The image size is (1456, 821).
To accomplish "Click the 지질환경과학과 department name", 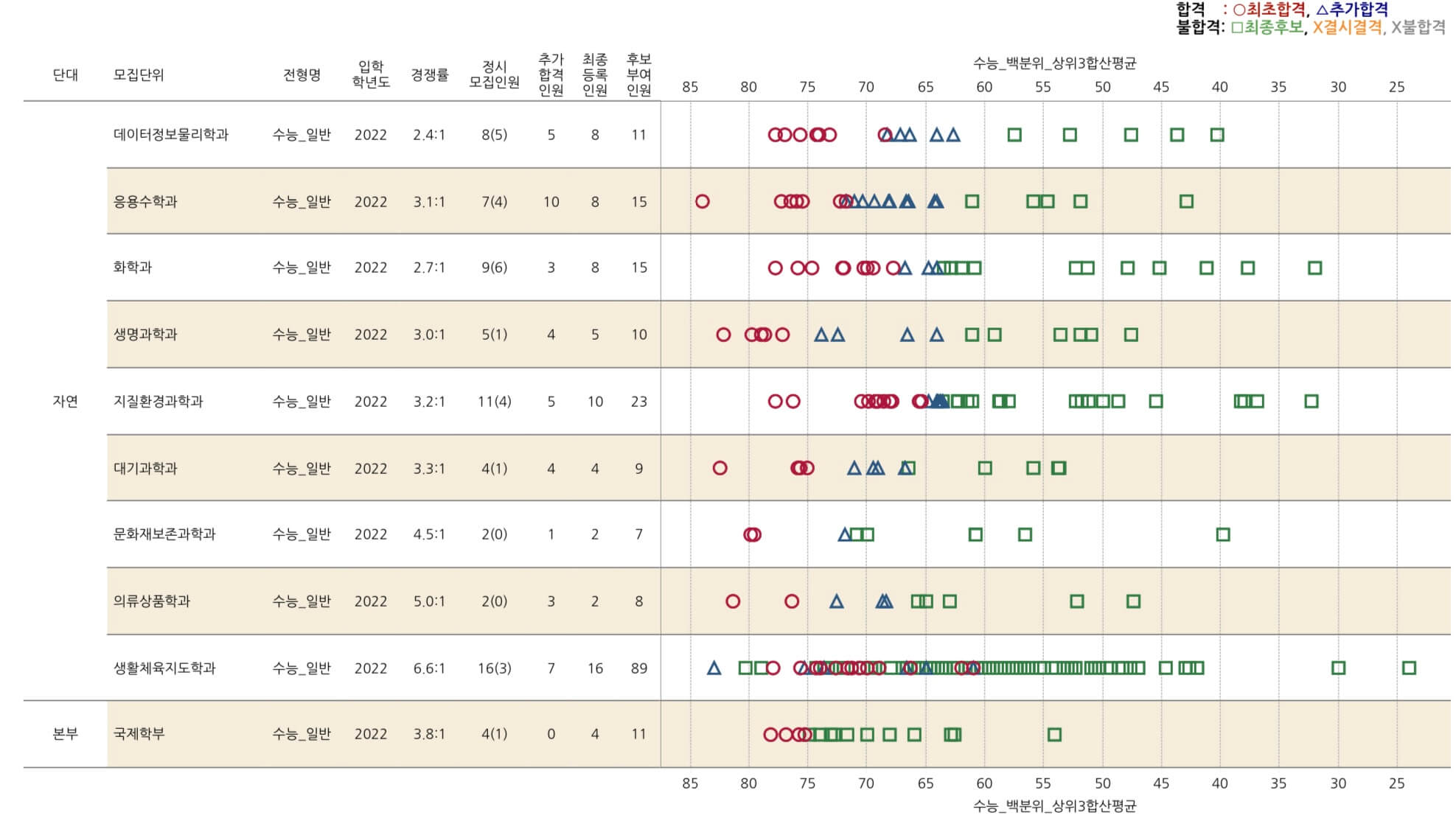I will (x=158, y=402).
